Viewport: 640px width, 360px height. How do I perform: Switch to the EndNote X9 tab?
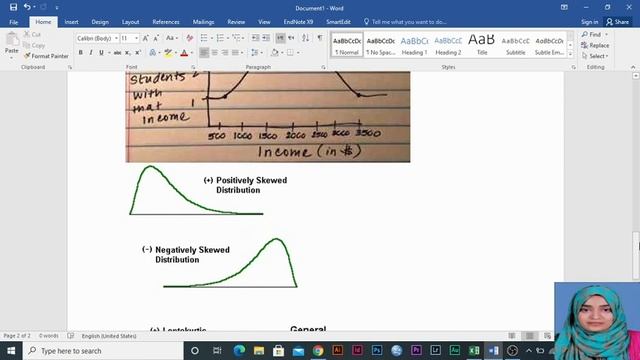(x=298, y=22)
